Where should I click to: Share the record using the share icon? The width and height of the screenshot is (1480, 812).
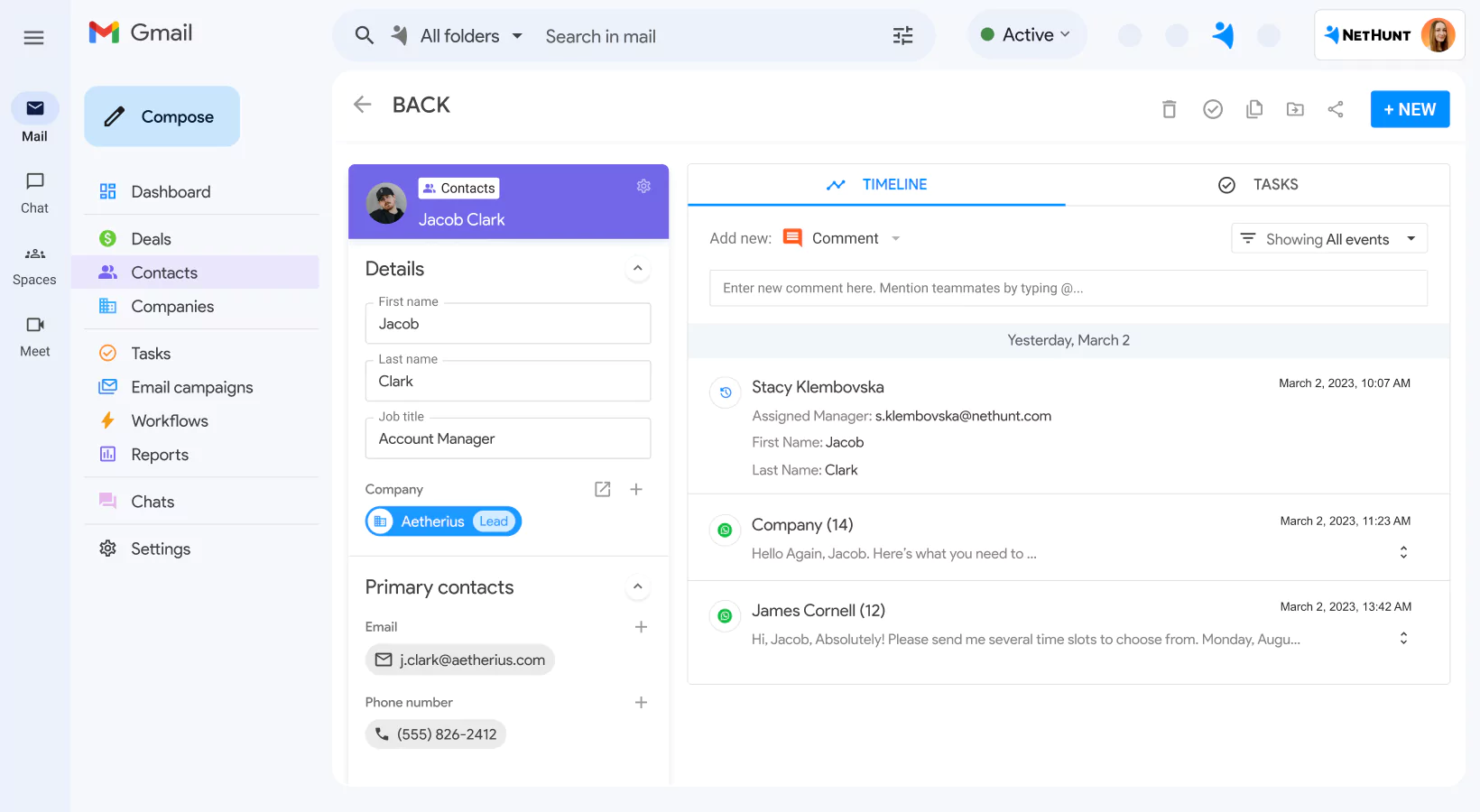pos(1337,108)
